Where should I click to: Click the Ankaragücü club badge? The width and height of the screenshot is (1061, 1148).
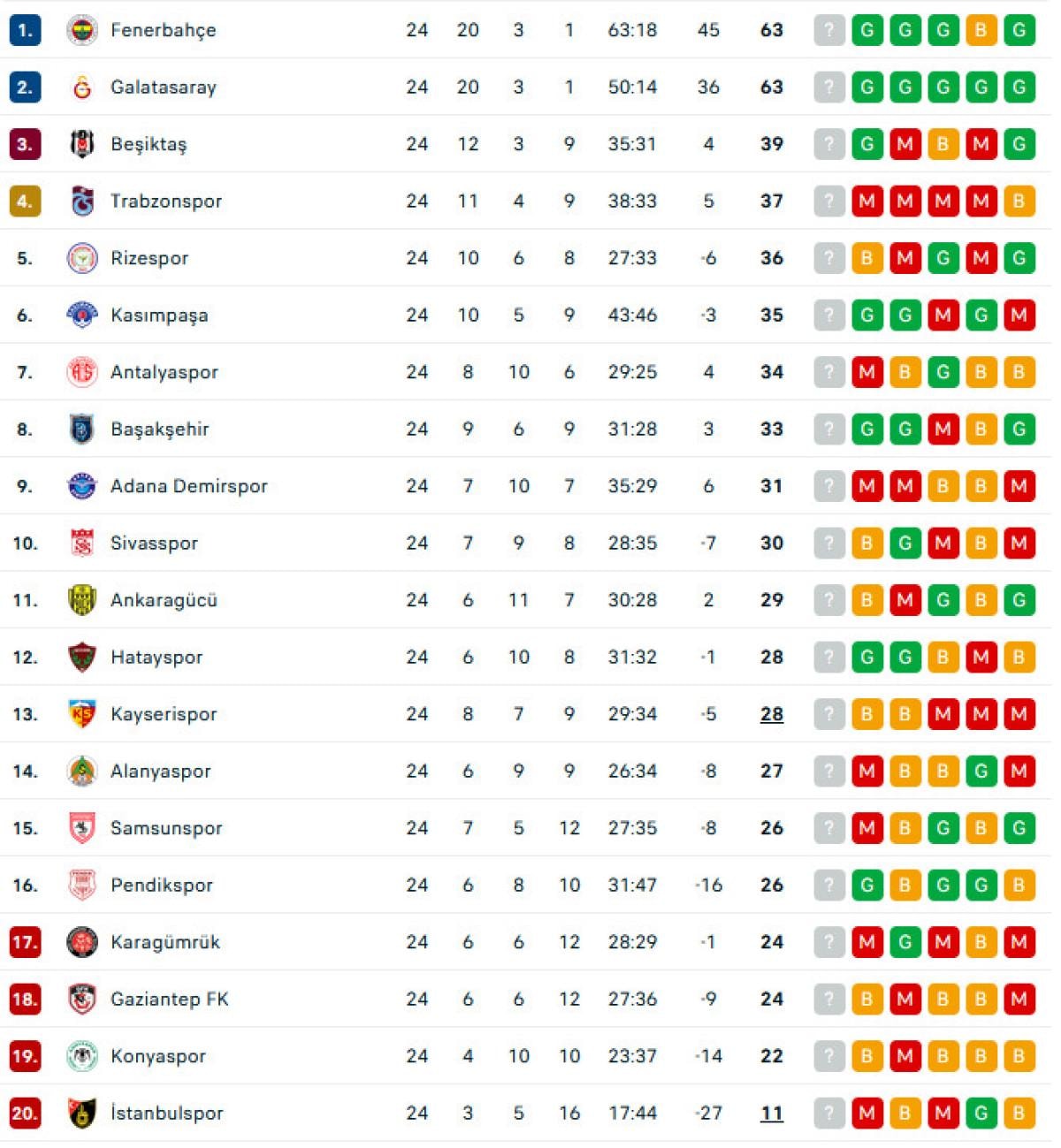(82, 600)
